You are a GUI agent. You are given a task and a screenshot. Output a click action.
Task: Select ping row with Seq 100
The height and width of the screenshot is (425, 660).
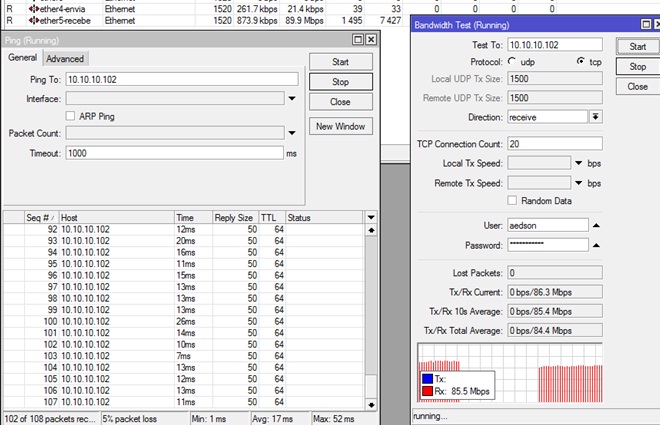184,321
